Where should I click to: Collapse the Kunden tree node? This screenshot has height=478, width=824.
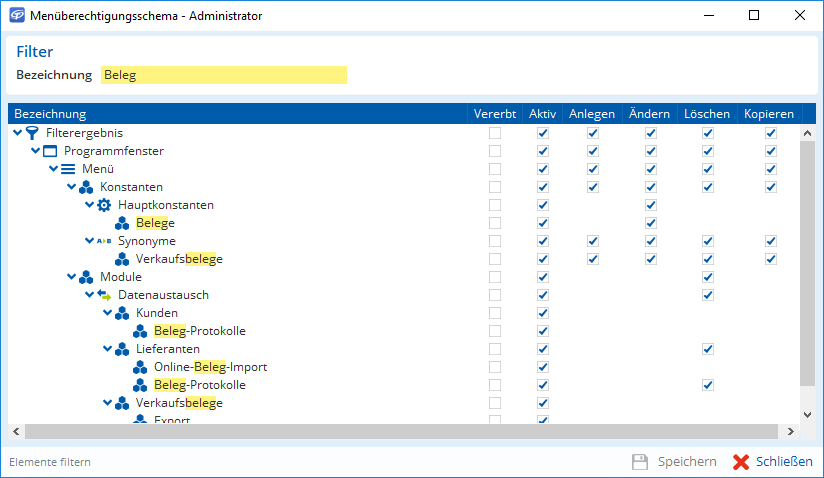pos(108,313)
